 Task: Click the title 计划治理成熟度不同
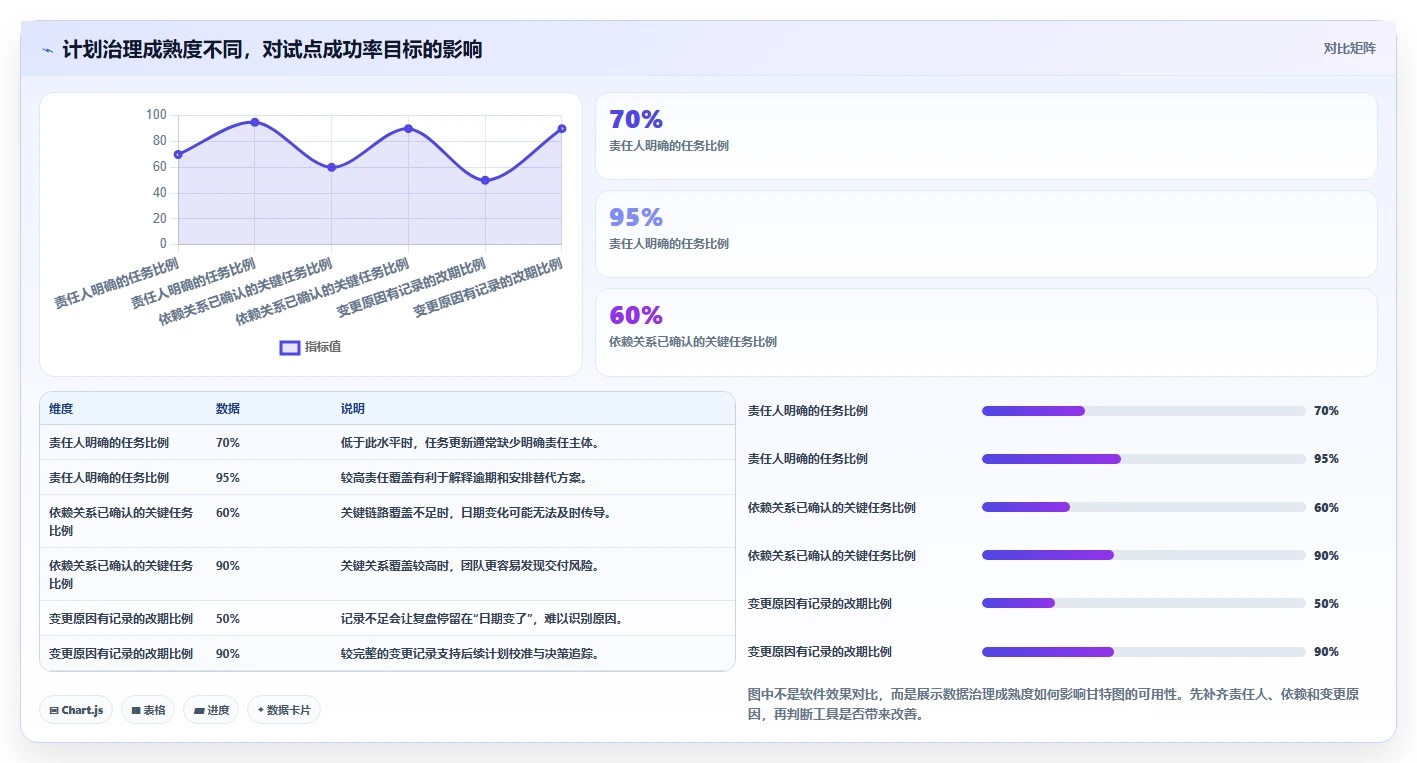click(x=155, y=49)
